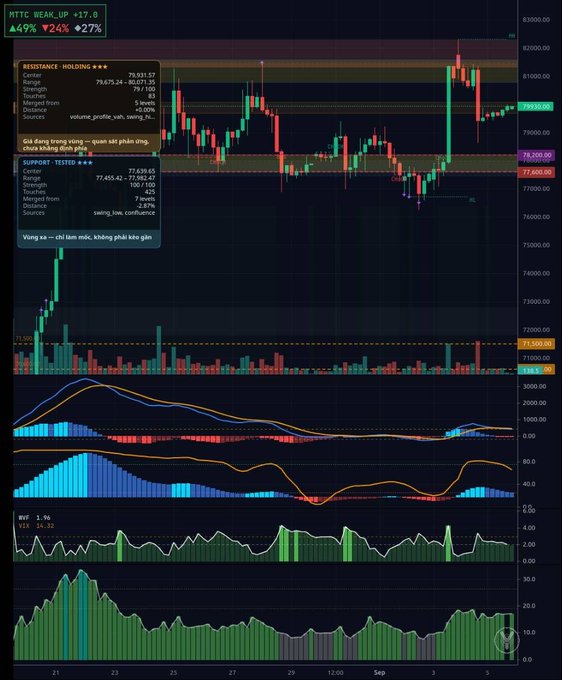This screenshot has width=562, height=680.
Task: Click support merged from 7 levels
Action: 145,199
